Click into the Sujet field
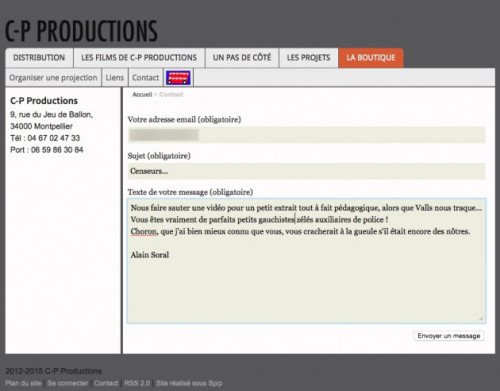 pos(306,171)
